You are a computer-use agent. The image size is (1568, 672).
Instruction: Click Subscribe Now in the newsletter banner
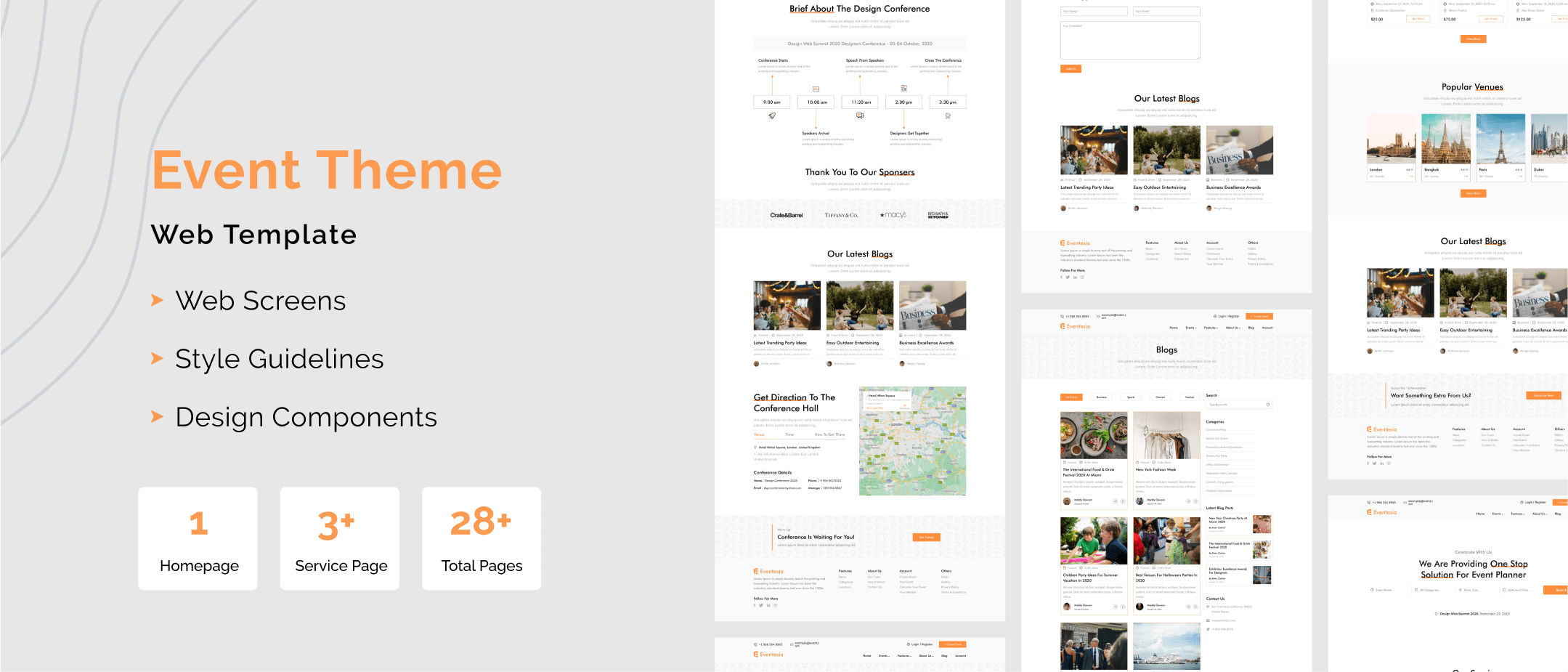[x=1543, y=396]
